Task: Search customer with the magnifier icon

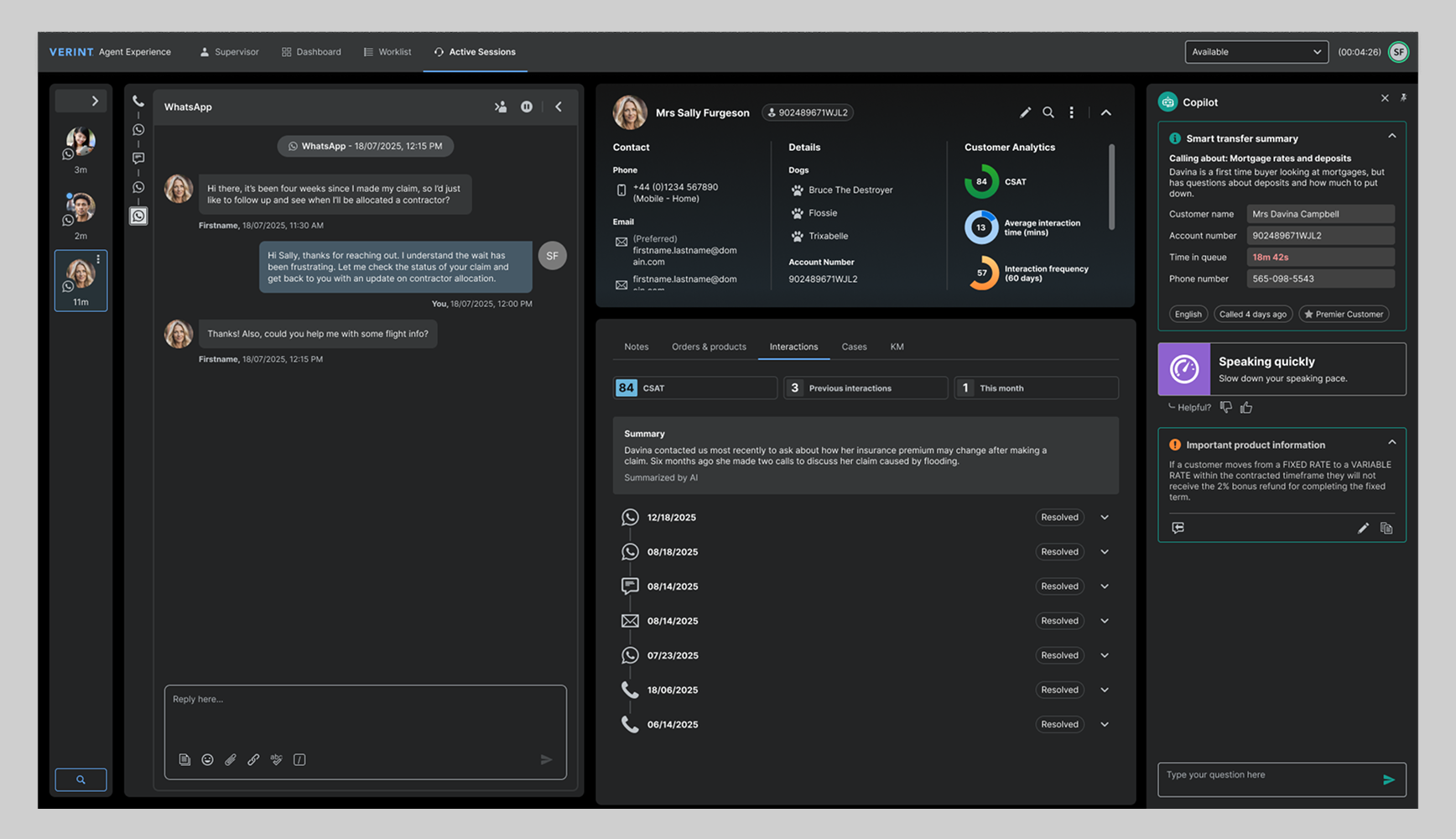Action: [x=1048, y=112]
